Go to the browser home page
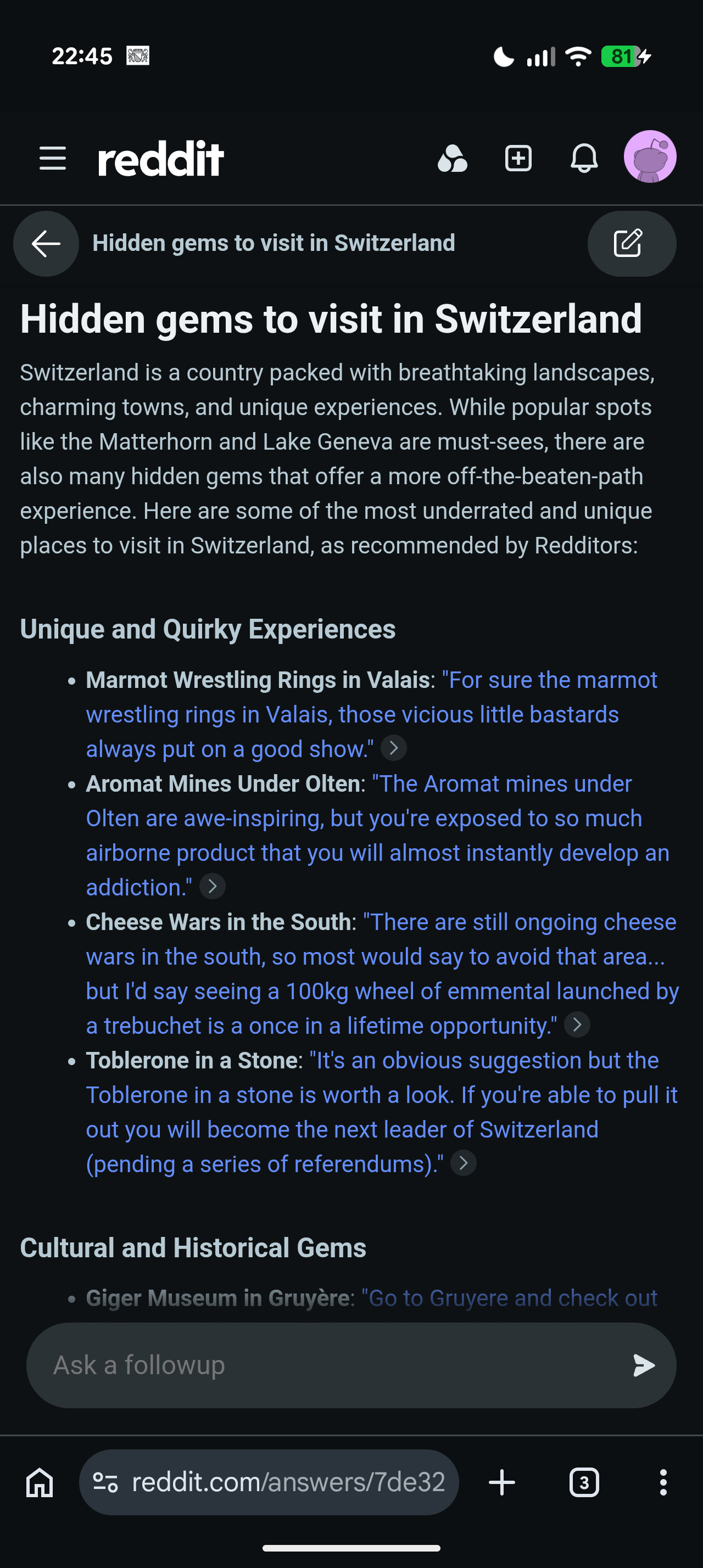The image size is (703, 1568). coord(40,1482)
